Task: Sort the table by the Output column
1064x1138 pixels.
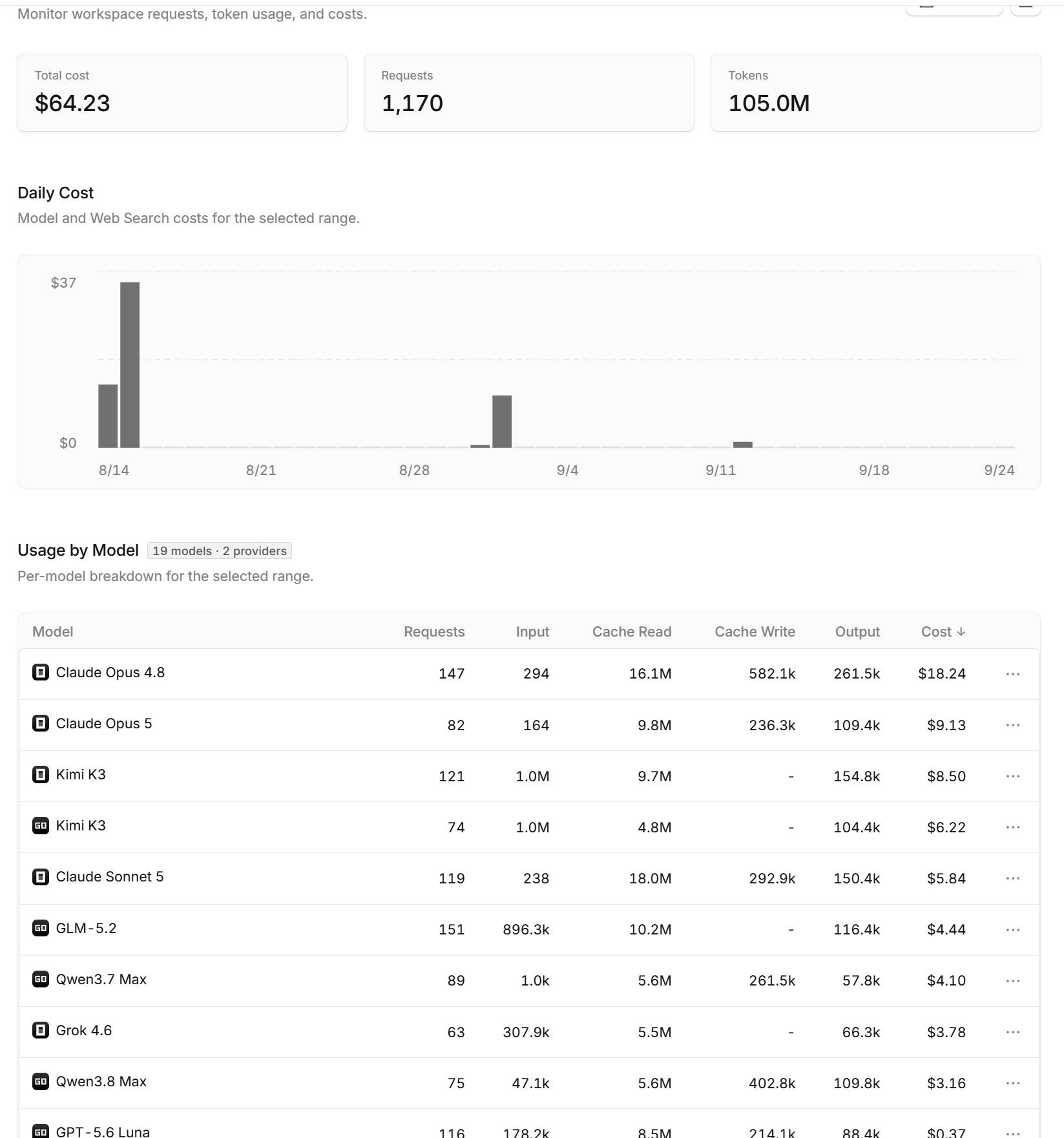Action: pos(857,632)
